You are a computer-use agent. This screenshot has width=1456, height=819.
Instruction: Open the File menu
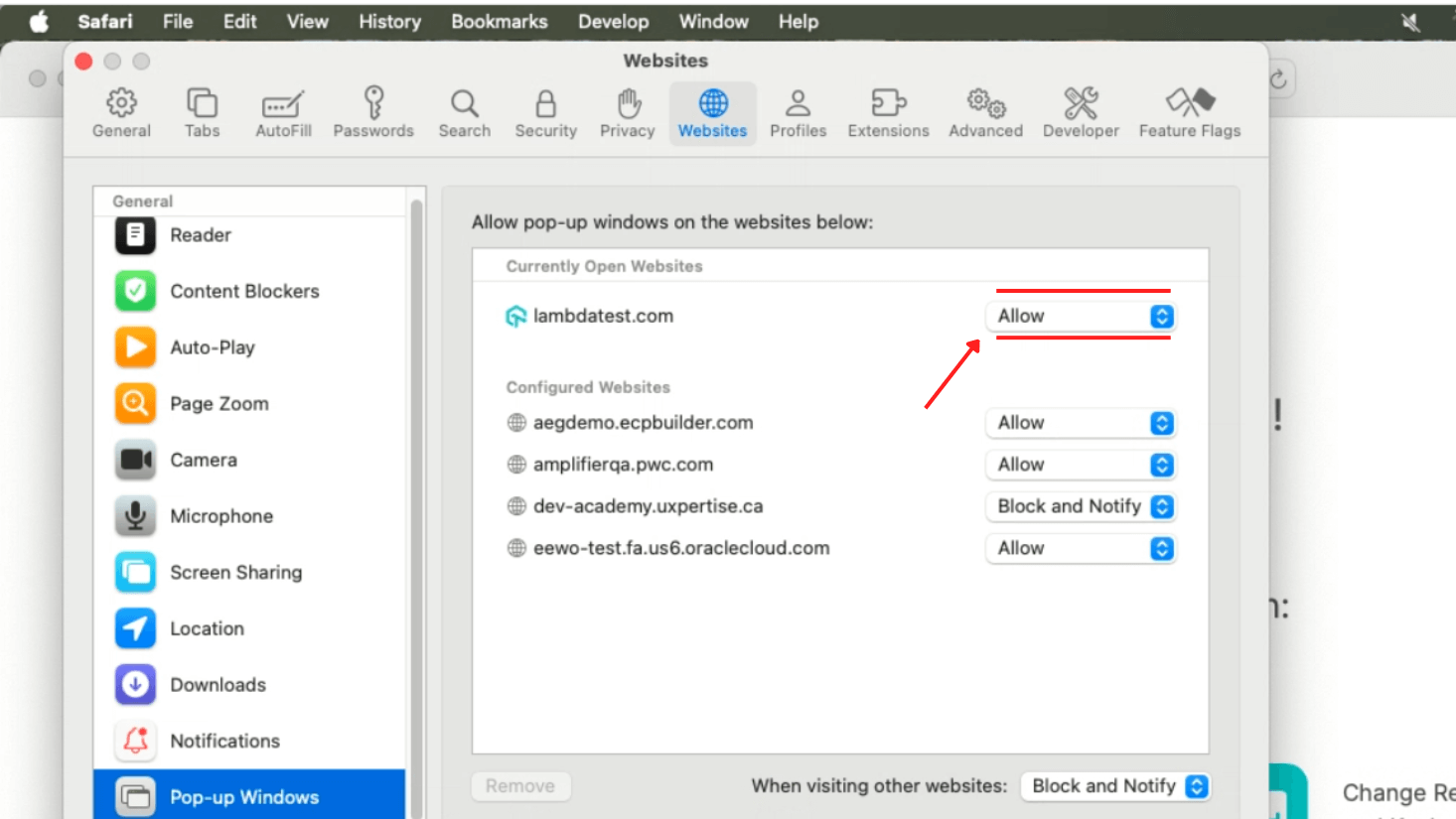pyautogui.click(x=178, y=22)
